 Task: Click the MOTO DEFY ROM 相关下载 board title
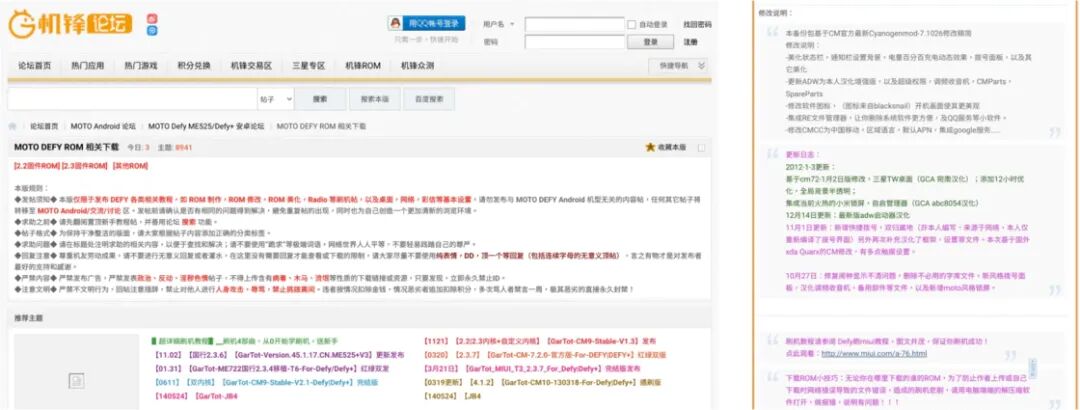pyautogui.click(x=66, y=147)
